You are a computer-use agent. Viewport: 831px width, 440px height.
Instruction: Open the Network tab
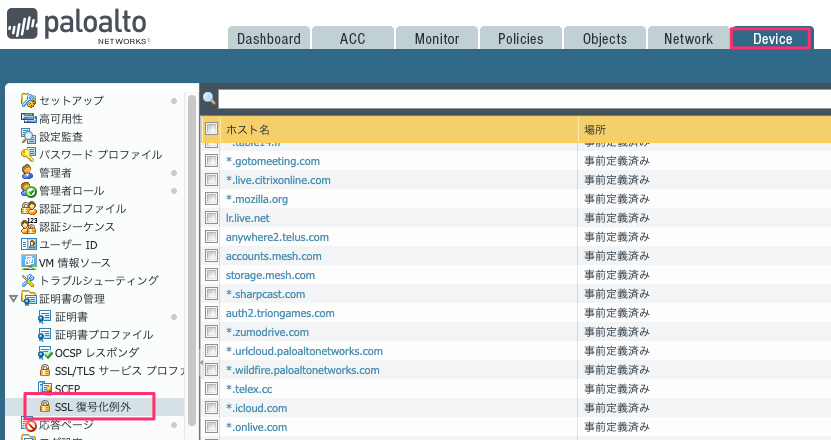click(688, 38)
